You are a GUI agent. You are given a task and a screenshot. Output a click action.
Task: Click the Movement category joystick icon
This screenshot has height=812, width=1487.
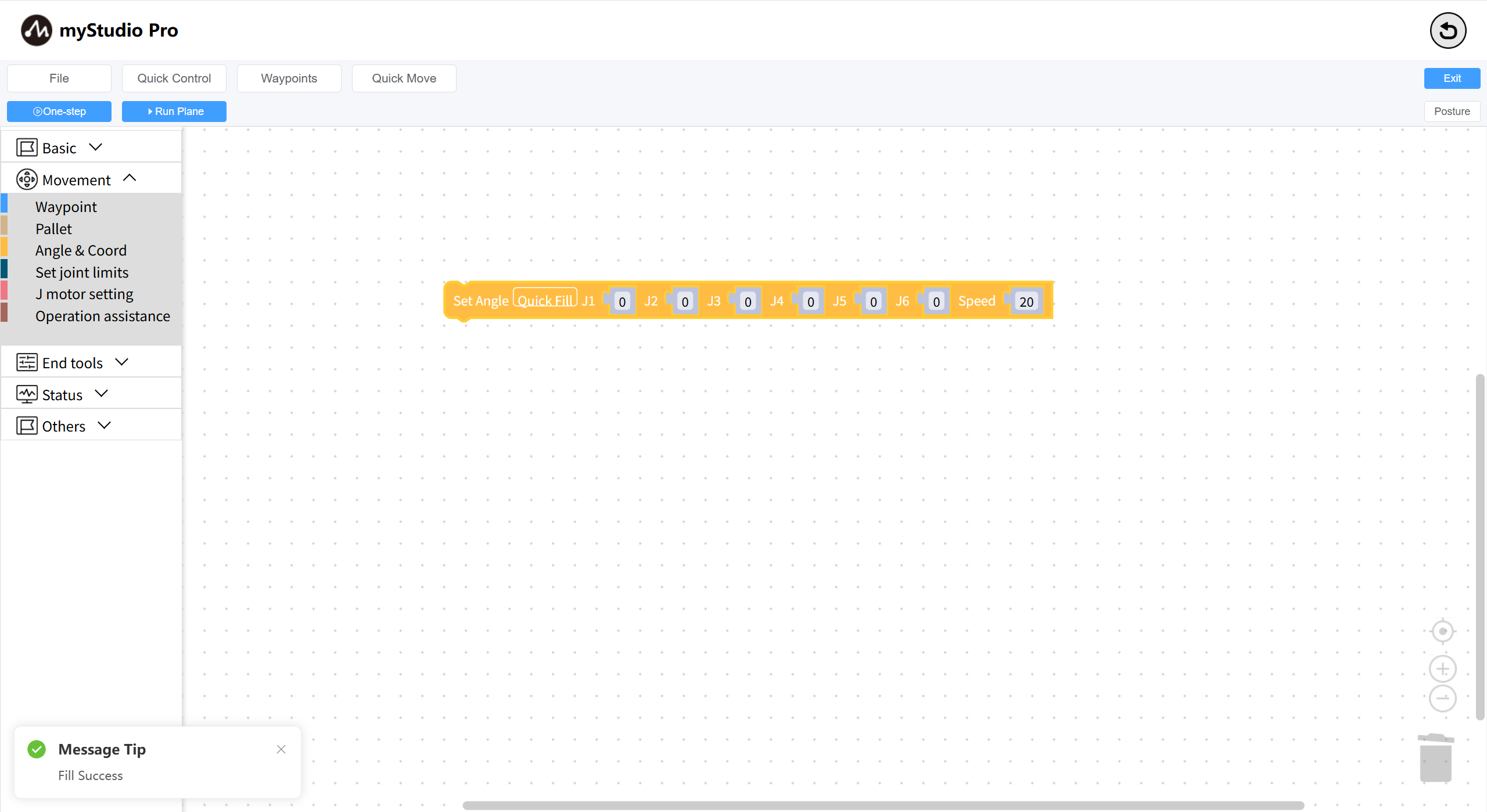coord(27,179)
